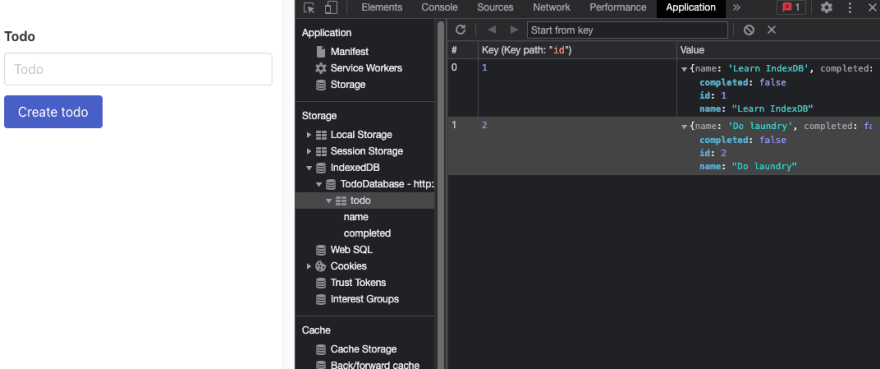
Task: Collapse the TodoDatabase tree arrow
Action: point(319,184)
